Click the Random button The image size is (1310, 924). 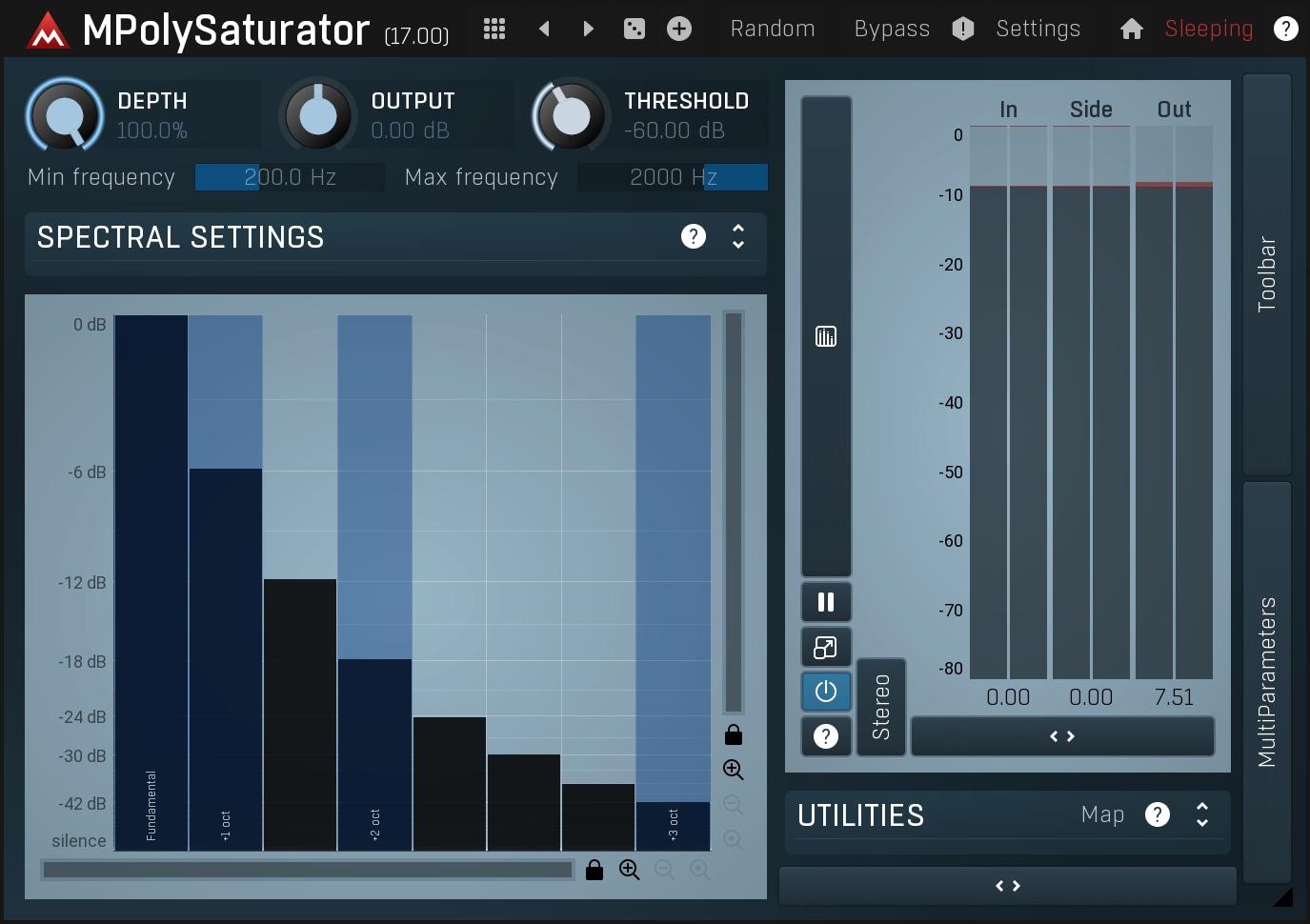(772, 29)
